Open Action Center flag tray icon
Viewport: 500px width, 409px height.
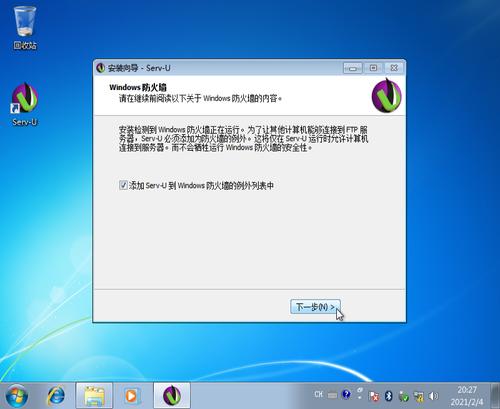pyautogui.click(x=374, y=396)
